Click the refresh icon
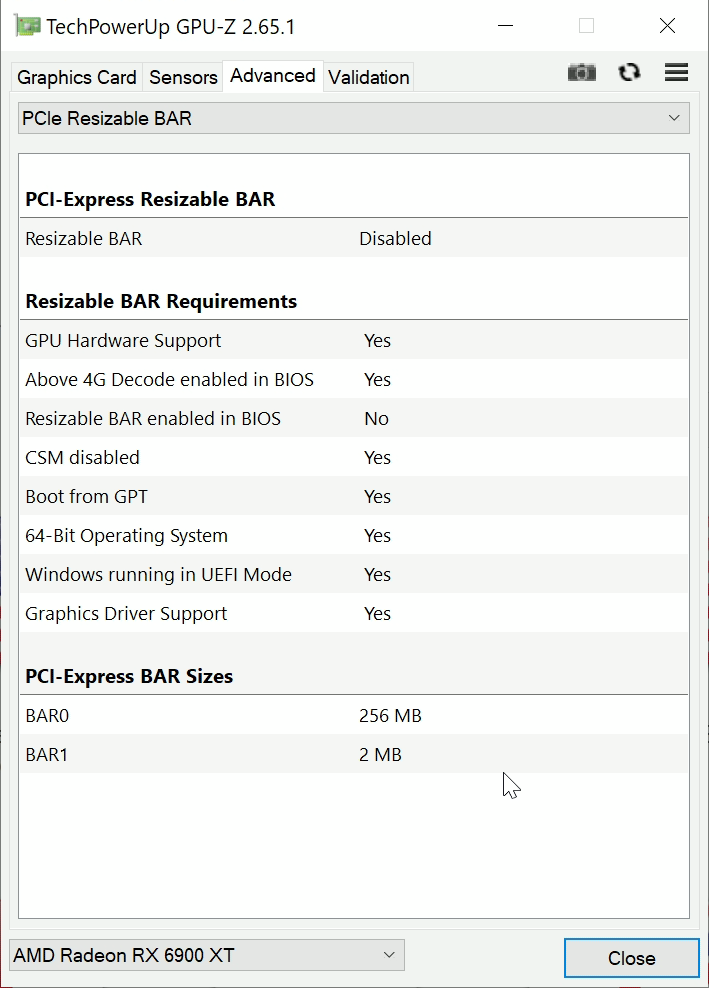The width and height of the screenshot is (709, 988). tap(629, 73)
